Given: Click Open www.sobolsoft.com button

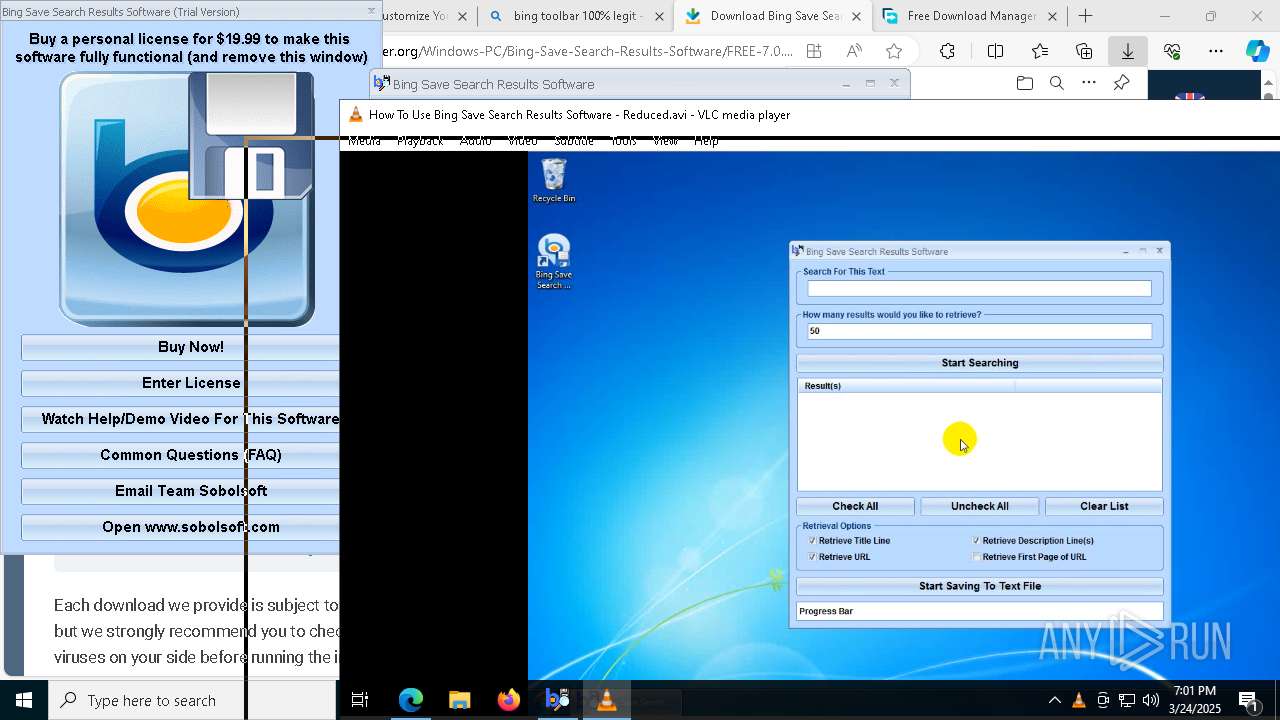Looking at the screenshot, I should (180, 527).
